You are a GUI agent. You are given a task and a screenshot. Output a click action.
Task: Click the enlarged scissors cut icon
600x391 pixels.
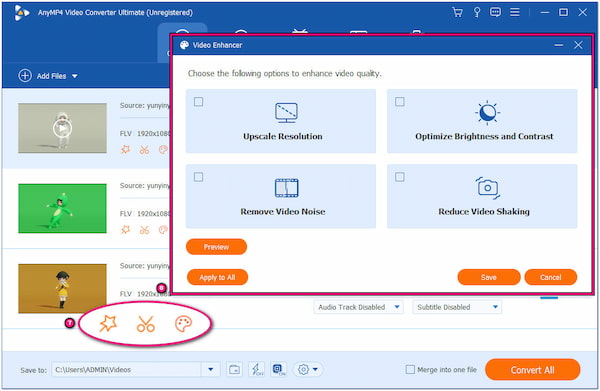click(145, 324)
